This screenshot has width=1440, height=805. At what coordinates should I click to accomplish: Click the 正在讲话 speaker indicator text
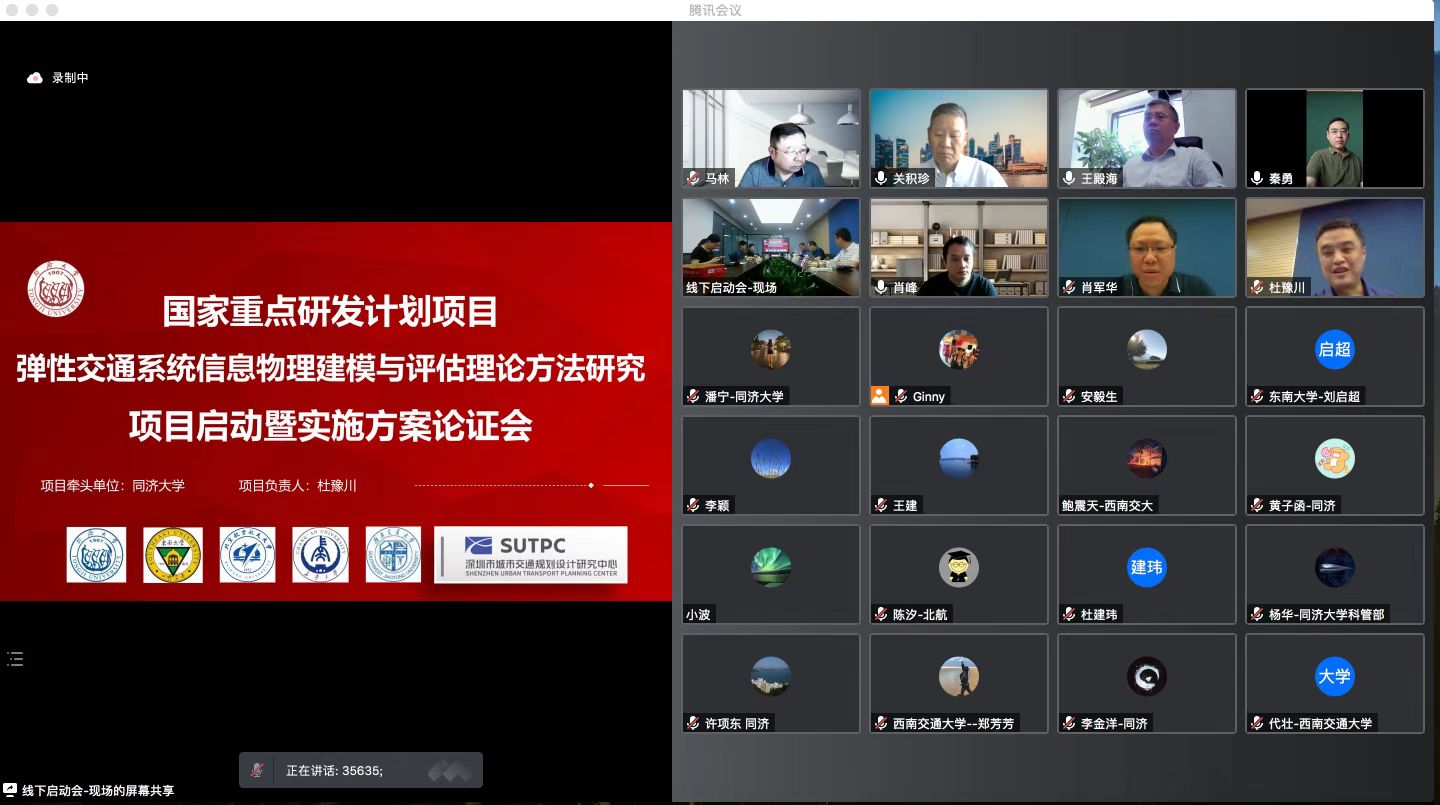[x=334, y=771]
